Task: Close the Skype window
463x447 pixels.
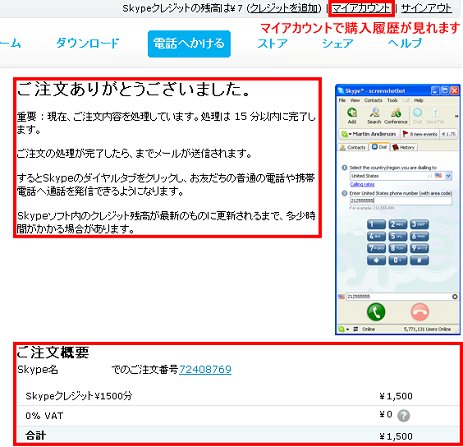Action: [454, 91]
